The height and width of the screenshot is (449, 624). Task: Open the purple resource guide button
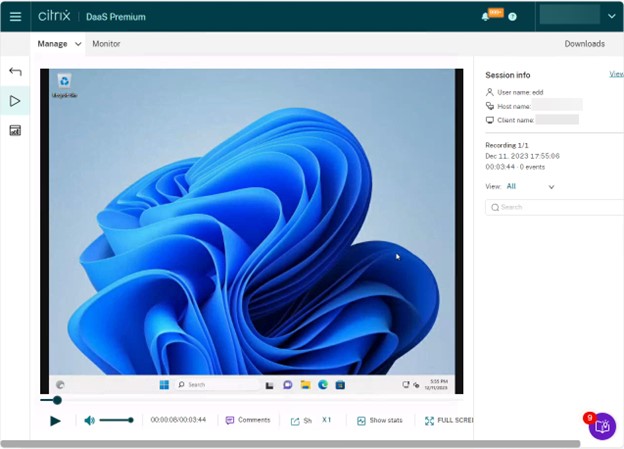[x=602, y=426]
